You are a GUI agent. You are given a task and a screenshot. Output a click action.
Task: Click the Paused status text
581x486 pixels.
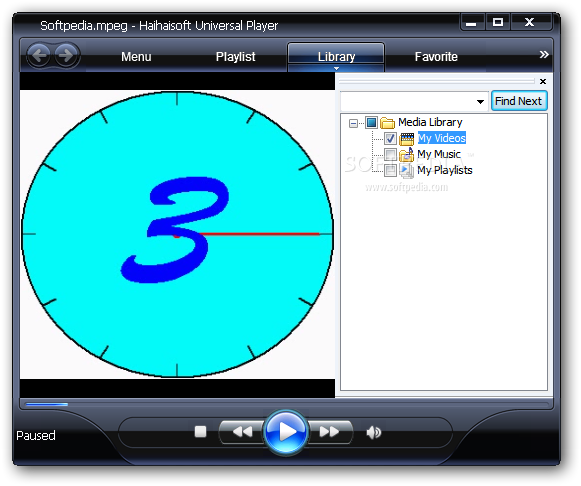[36, 436]
